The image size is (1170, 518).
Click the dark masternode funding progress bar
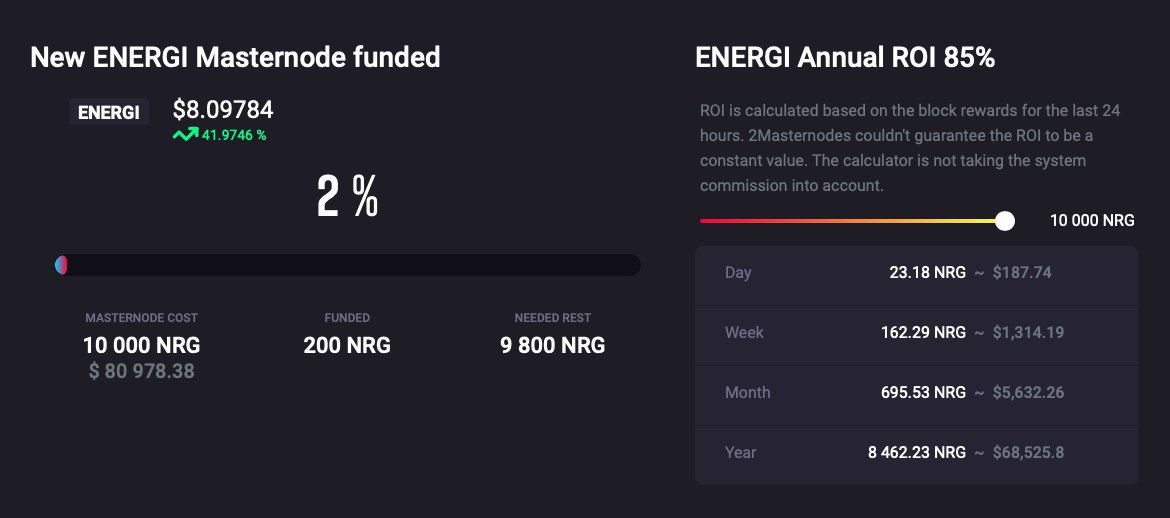(x=350, y=265)
